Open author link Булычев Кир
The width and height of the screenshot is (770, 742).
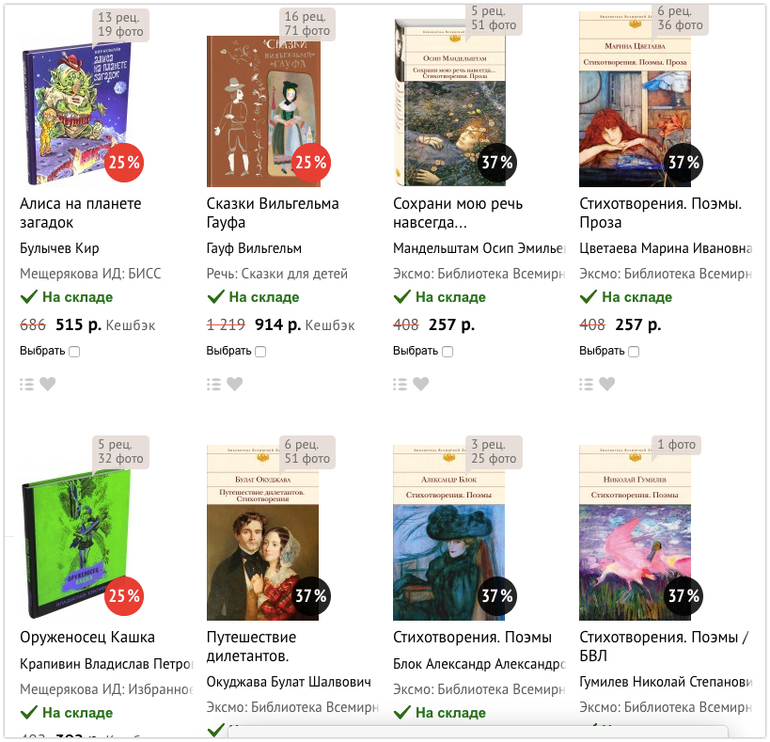pos(60,248)
